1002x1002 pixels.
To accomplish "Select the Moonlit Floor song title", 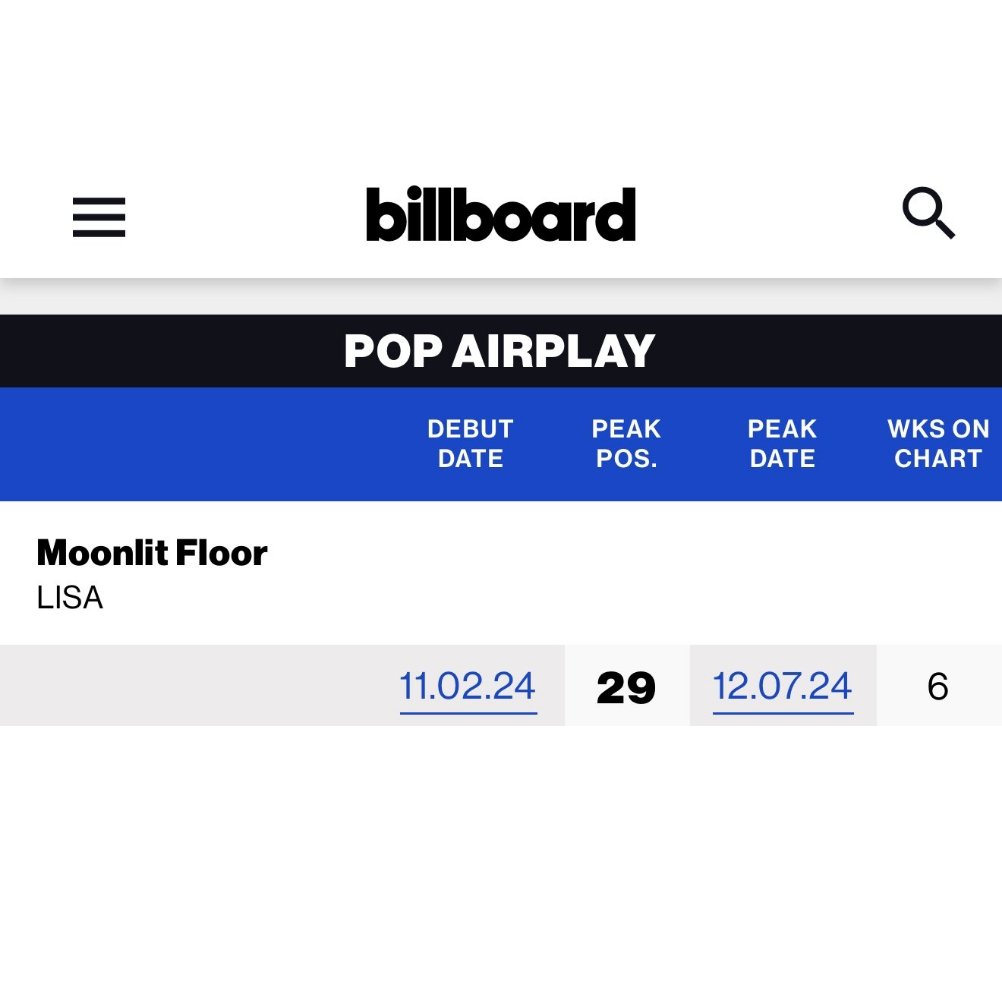I will [152, 553].
